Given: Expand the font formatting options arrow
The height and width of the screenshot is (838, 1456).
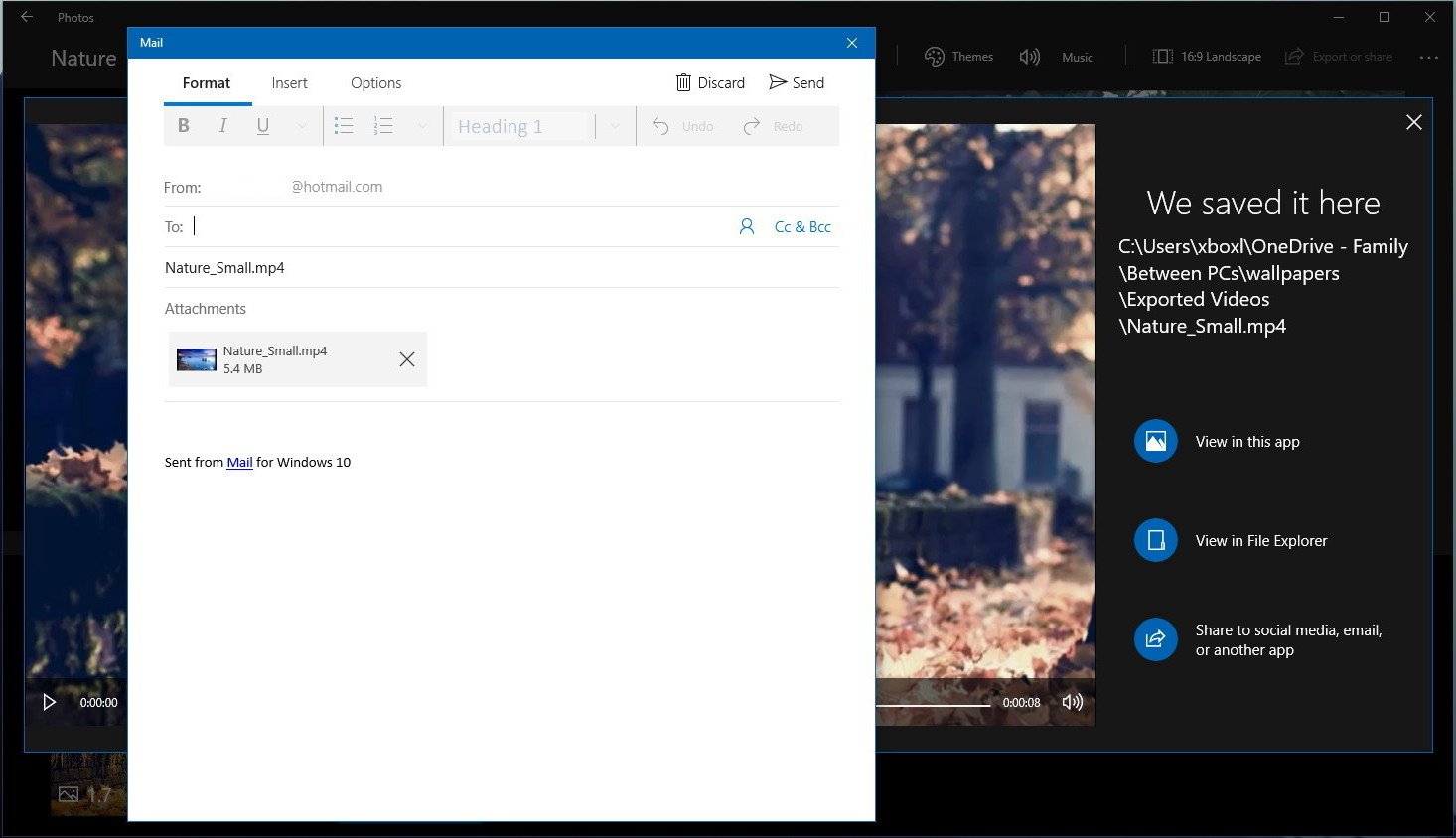Looking at the screenshot, I should point(302,126).
